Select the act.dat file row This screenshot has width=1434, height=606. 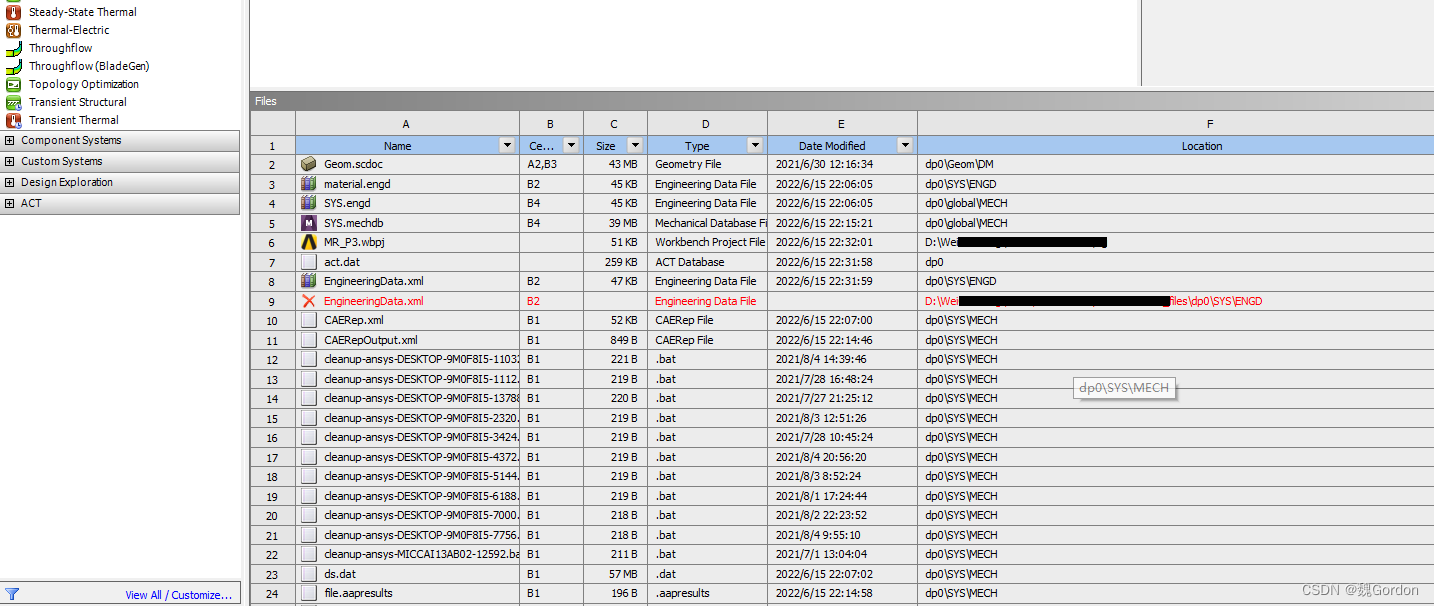pos(342,262)
